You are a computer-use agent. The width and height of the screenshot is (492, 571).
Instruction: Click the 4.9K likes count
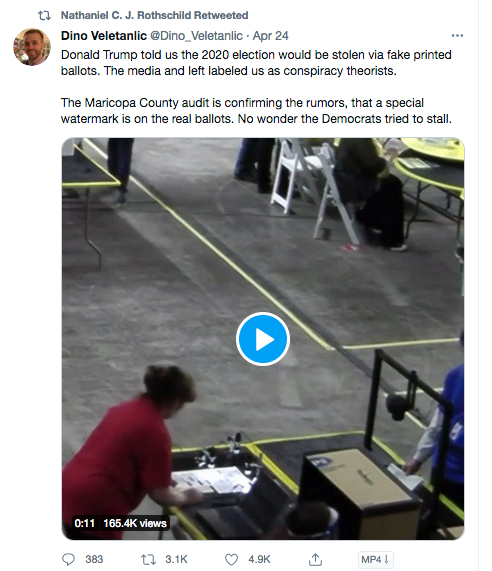click(x=259, y=559)
